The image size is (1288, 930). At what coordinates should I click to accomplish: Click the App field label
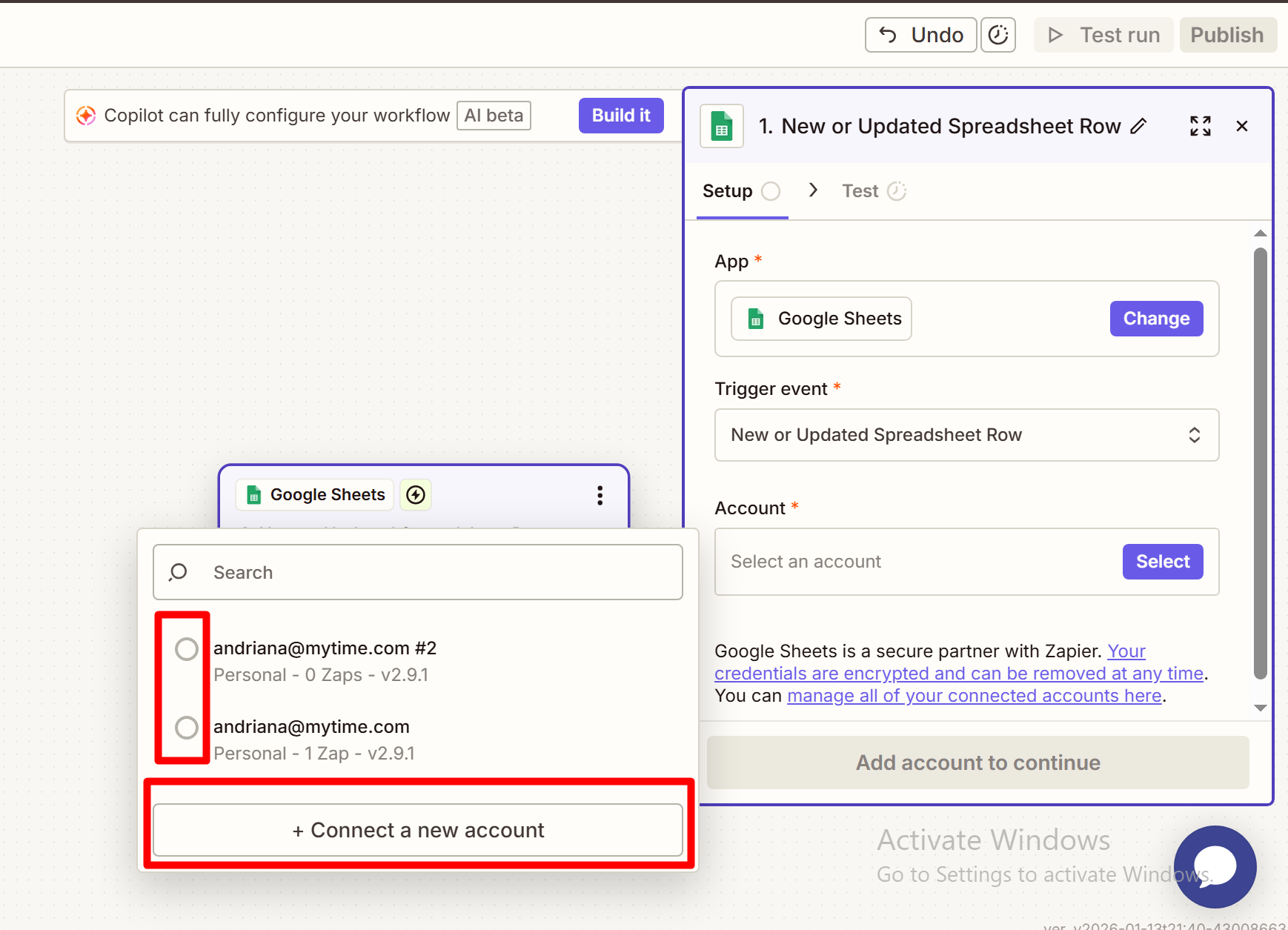click(731, 262)
